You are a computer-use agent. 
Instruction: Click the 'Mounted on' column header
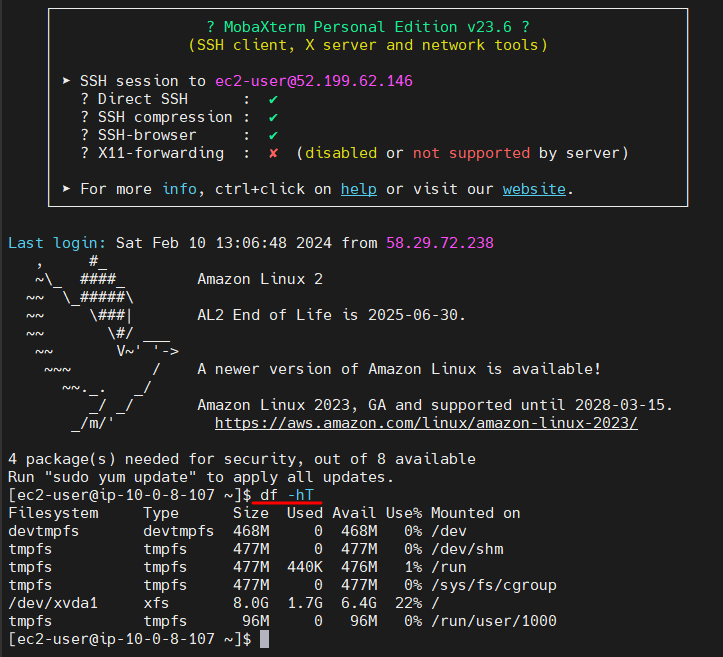475,513
